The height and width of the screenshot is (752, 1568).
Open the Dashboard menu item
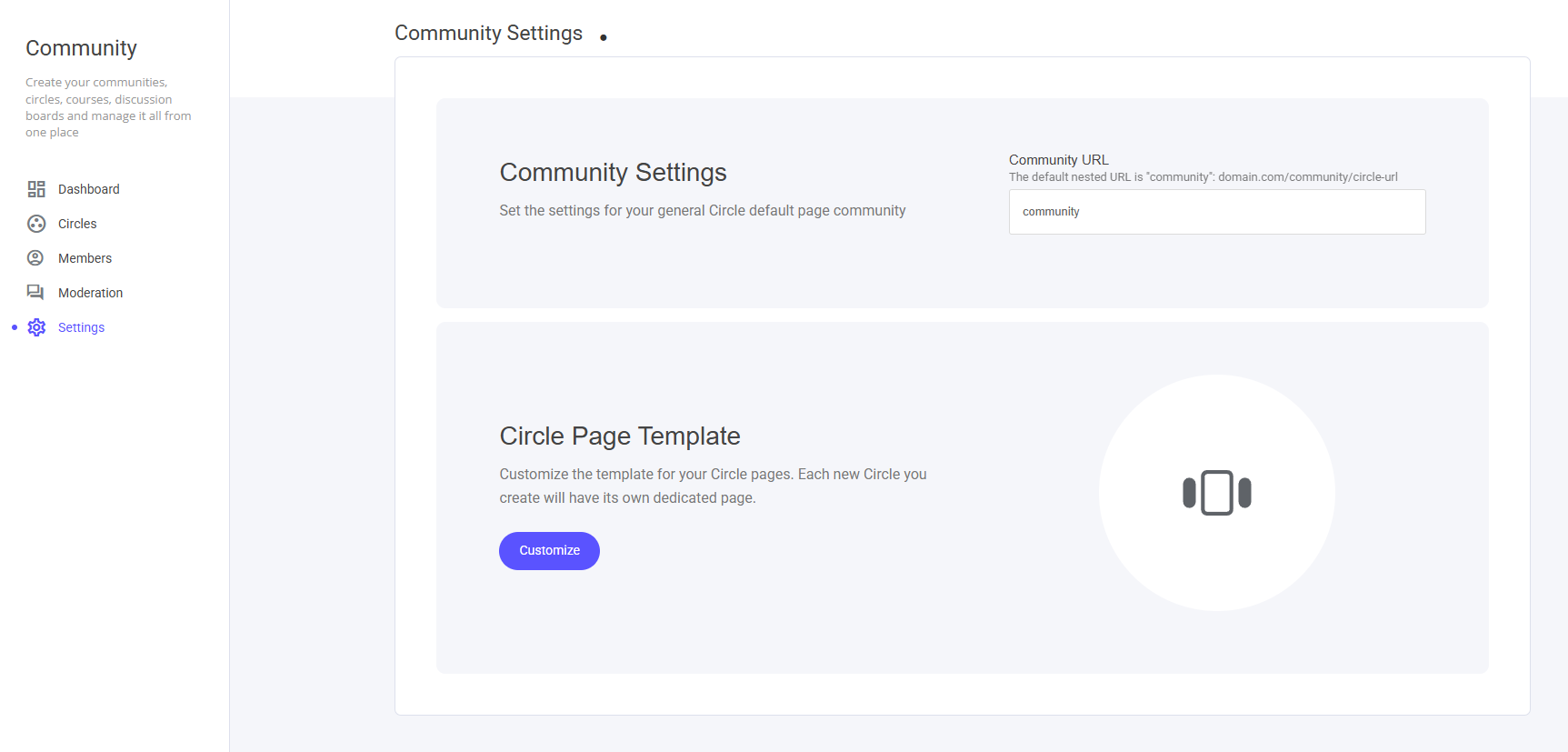coord(89,189)
